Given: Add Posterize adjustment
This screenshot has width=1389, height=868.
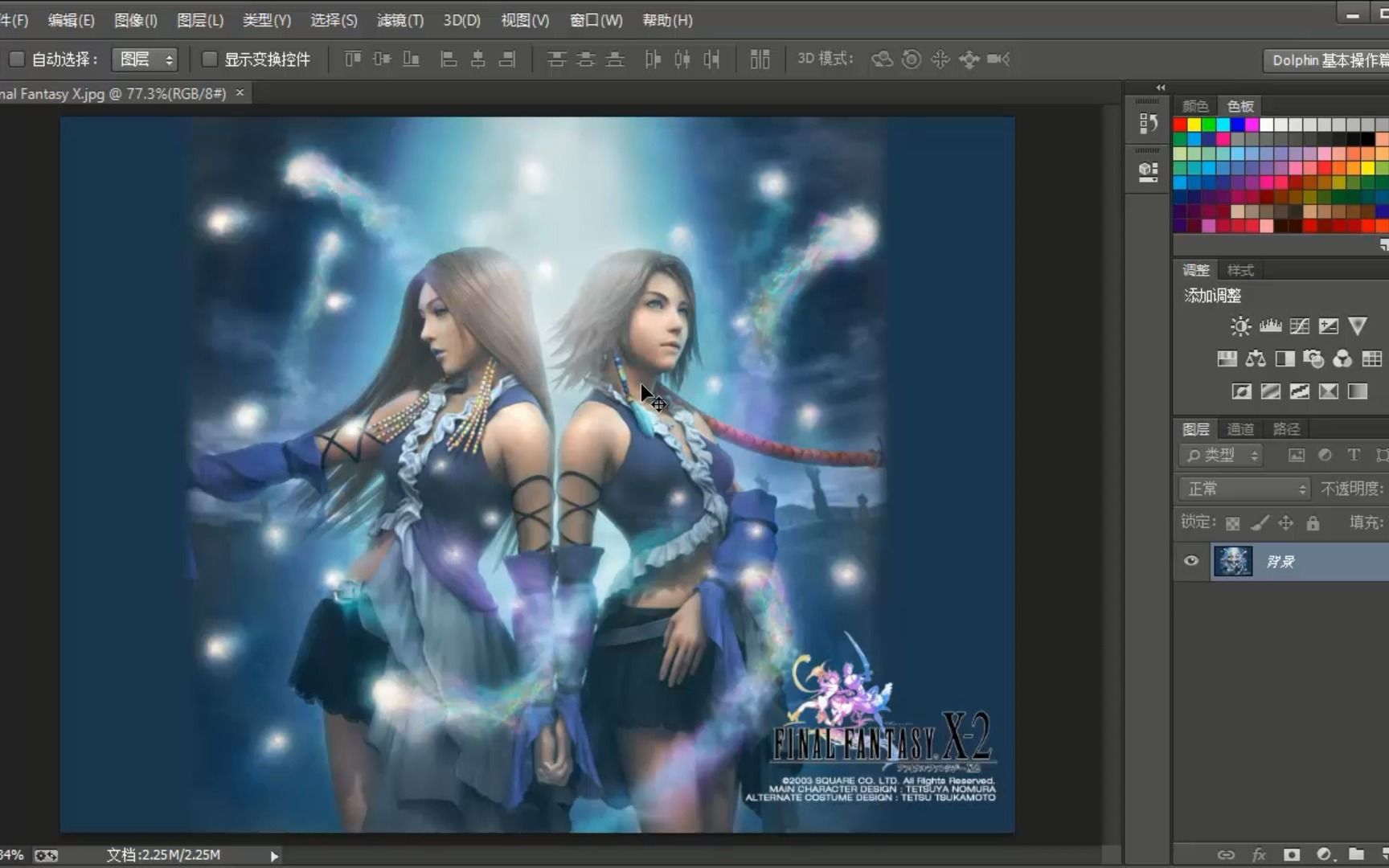Looking at the screenshot, I should click(1270, 391).
